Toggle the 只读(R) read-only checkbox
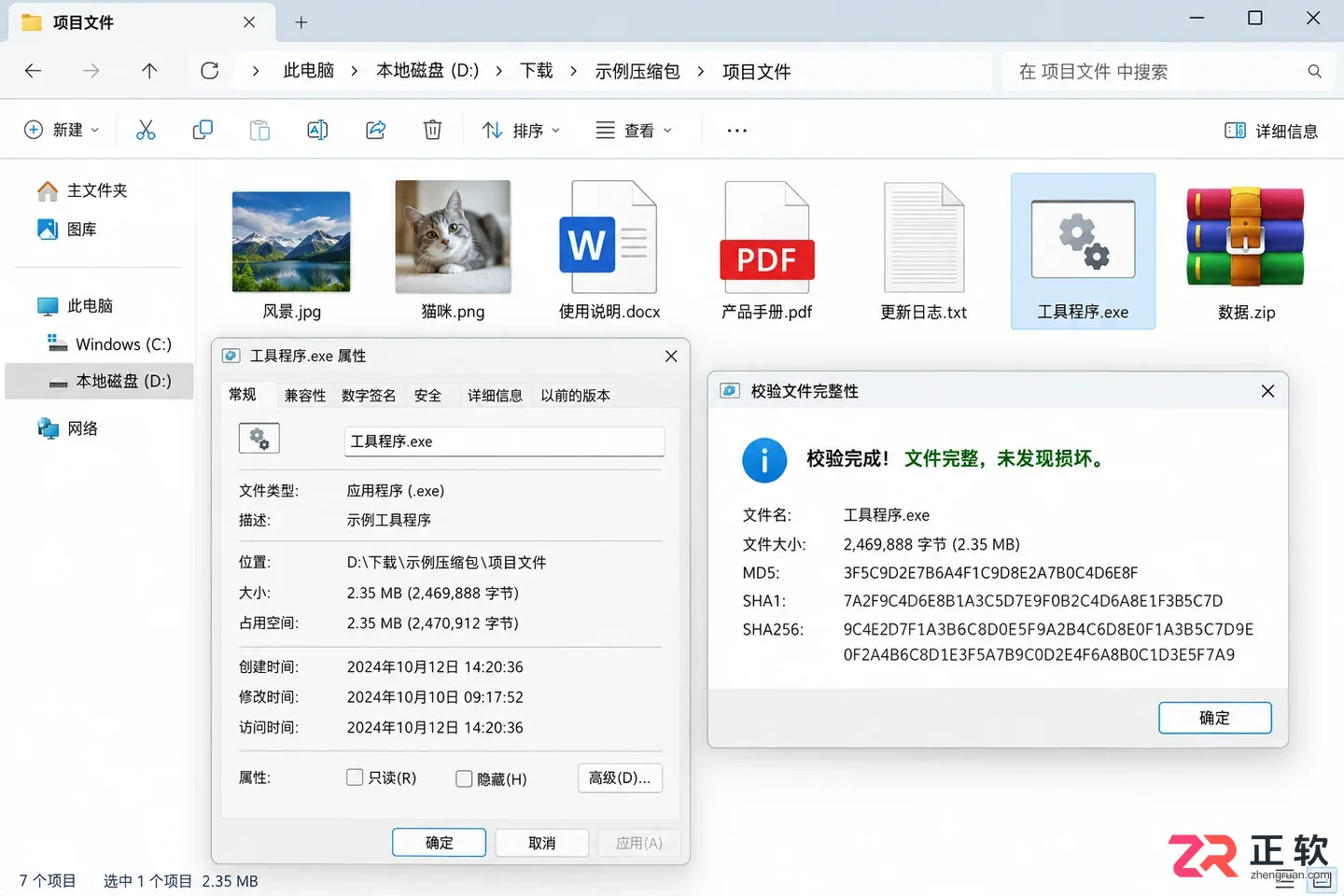Image resolution: width=1344 pixels, height=896 pixels. (x=355, y=777)
